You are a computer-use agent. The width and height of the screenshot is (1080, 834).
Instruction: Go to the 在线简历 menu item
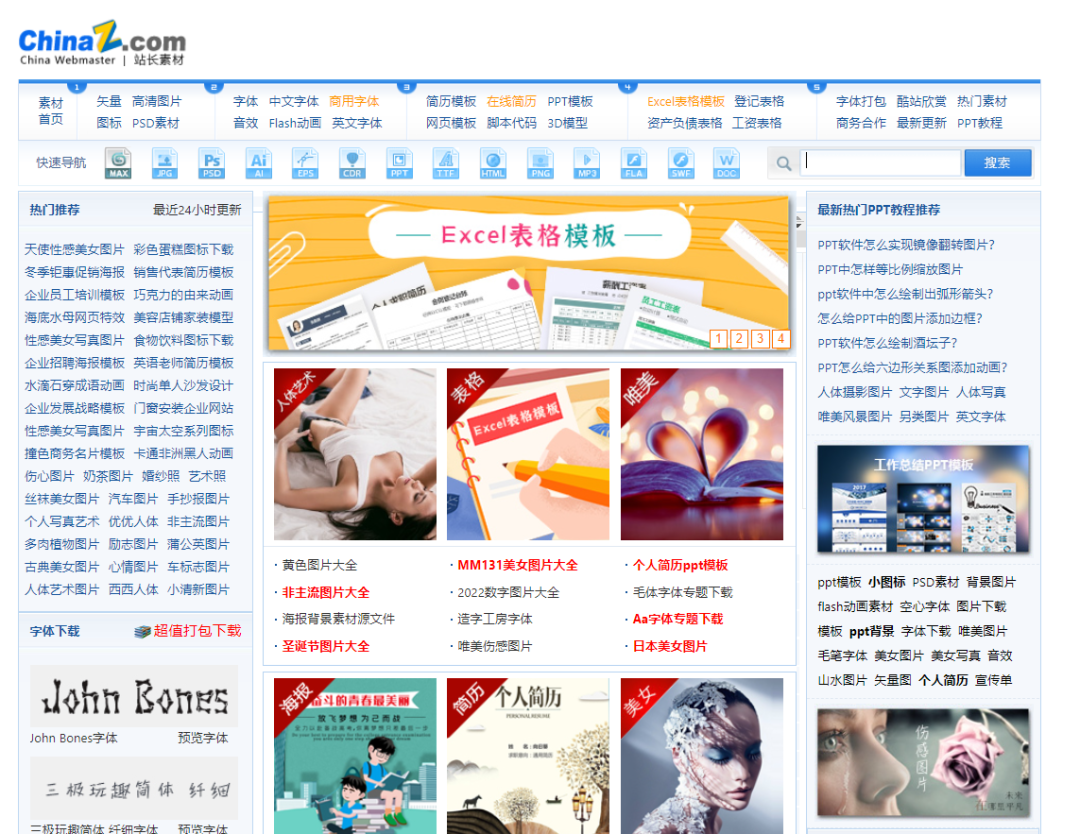click(x=511, y=101)
